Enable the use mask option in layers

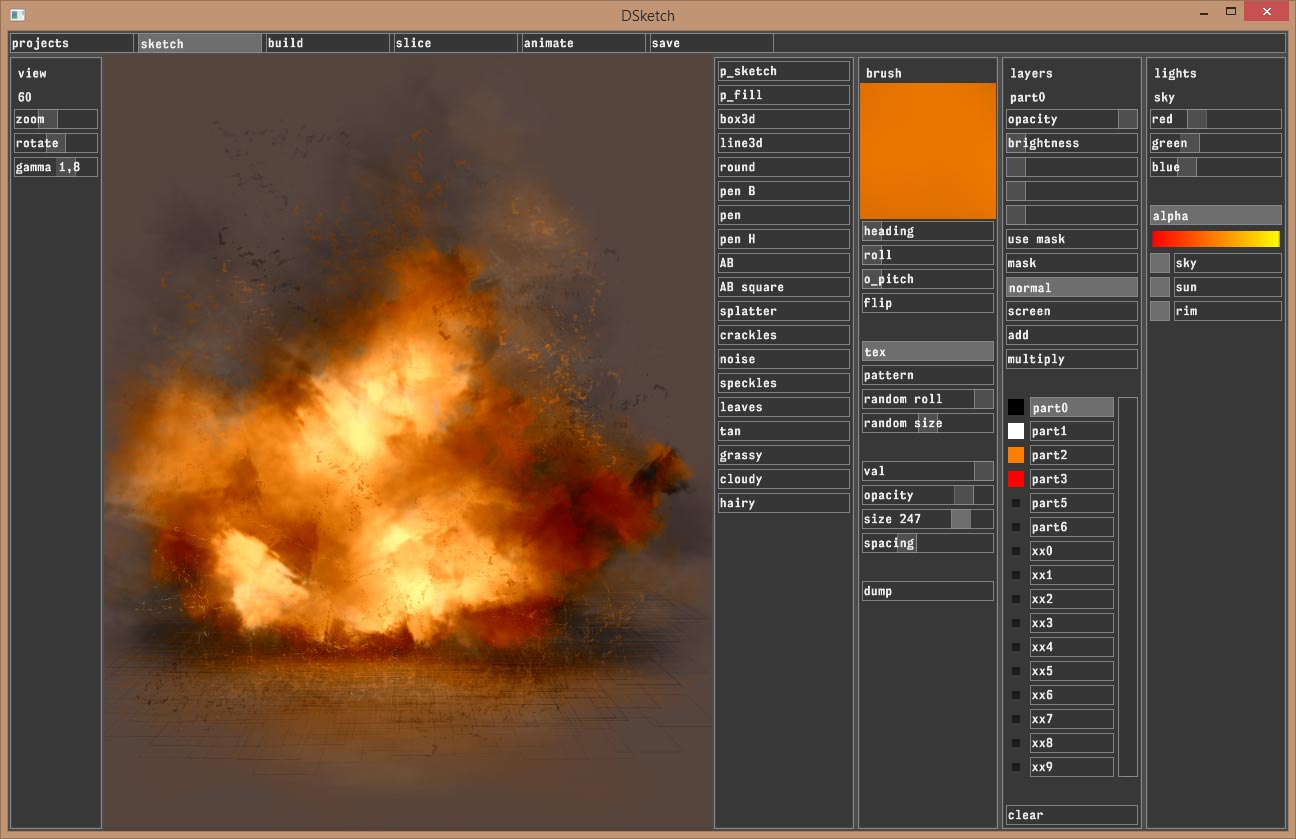coord(1071,239)
